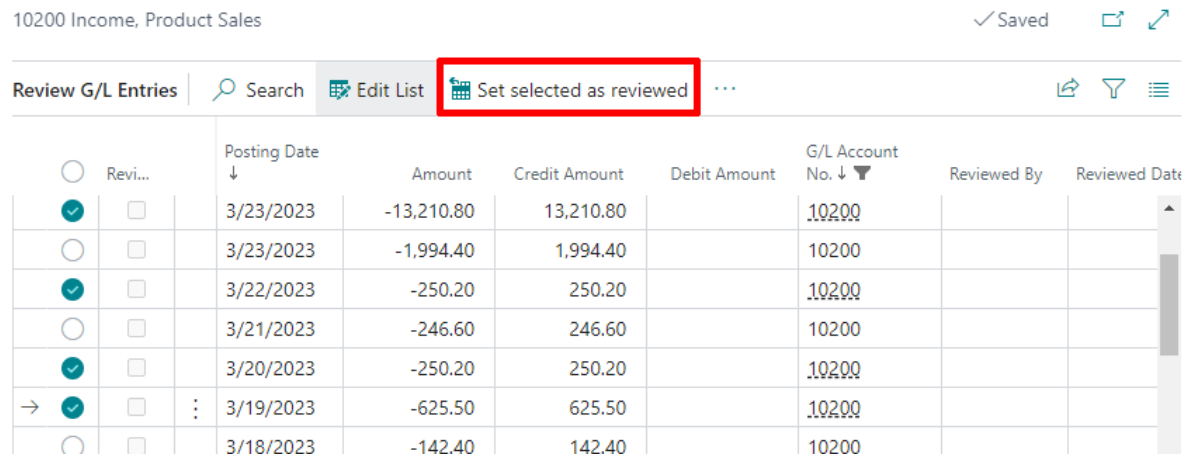
Task: Toggle the select-all rows circle in header
Action: tap(72, 173)
